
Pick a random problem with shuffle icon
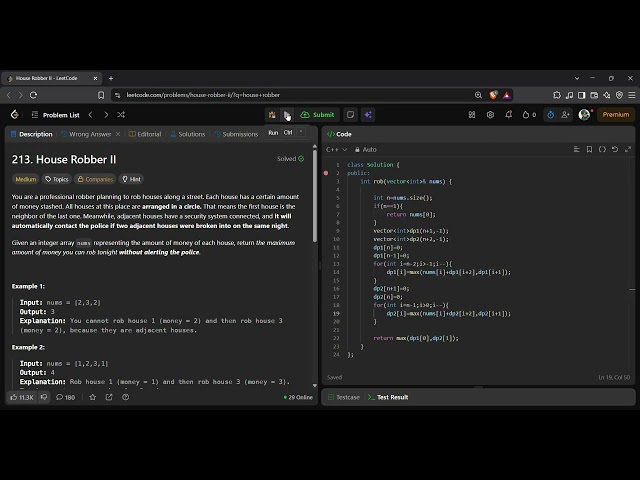point(121,115)
